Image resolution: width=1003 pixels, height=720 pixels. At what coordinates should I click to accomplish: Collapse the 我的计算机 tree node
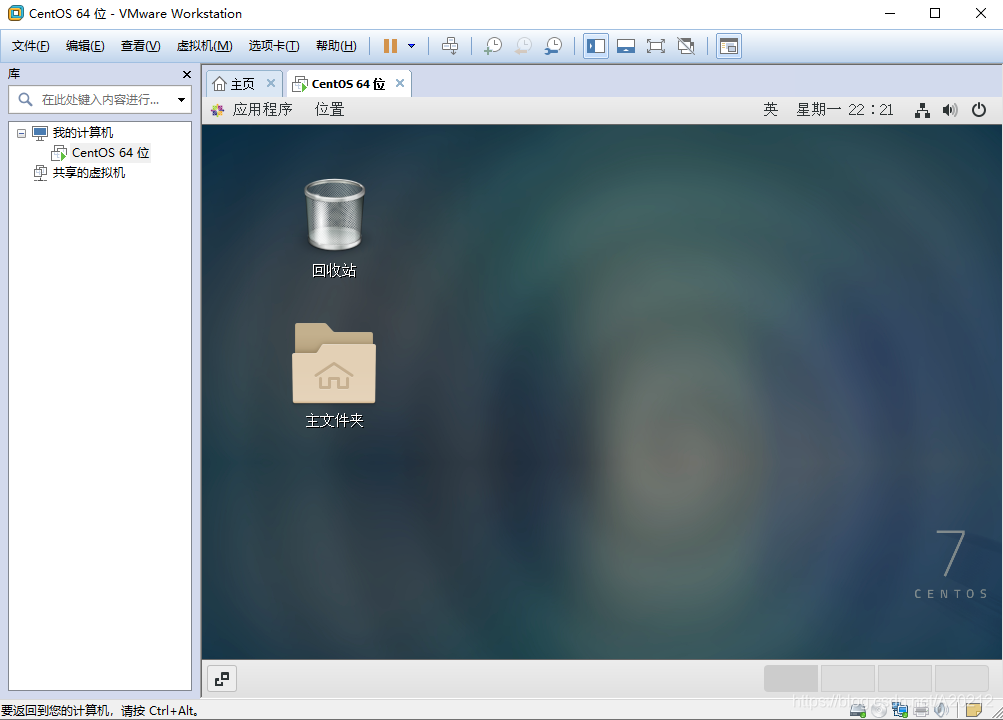coord(21,133)
